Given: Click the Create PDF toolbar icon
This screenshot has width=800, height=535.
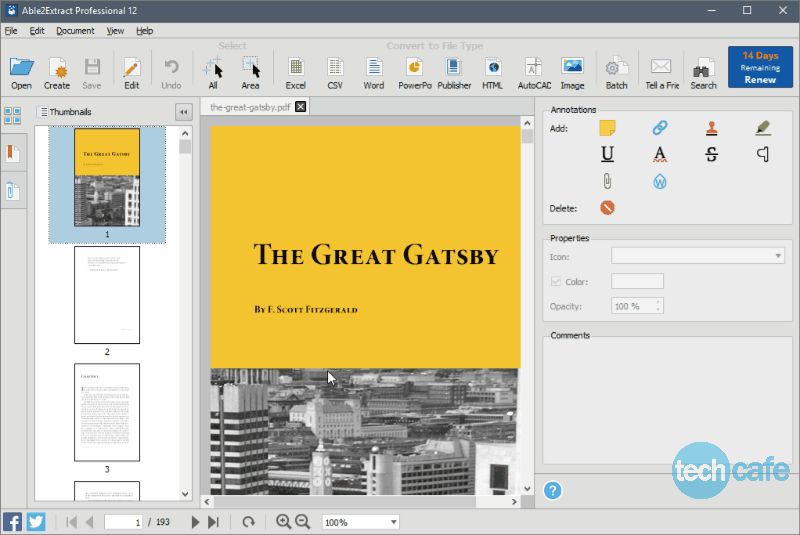Looking at the screenshot, I should [x=57, y=73].
